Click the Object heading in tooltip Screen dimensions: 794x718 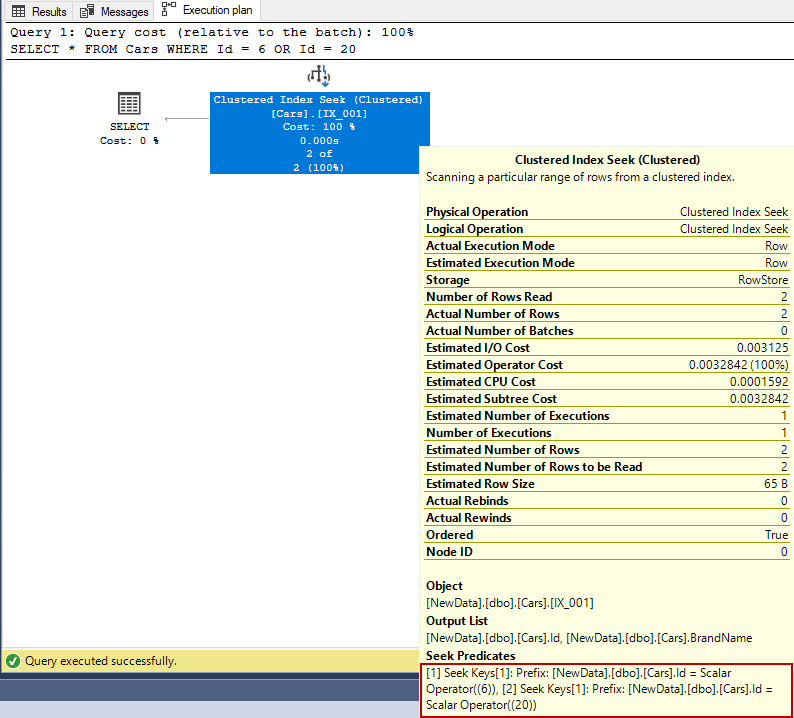(x=444, y=586)
